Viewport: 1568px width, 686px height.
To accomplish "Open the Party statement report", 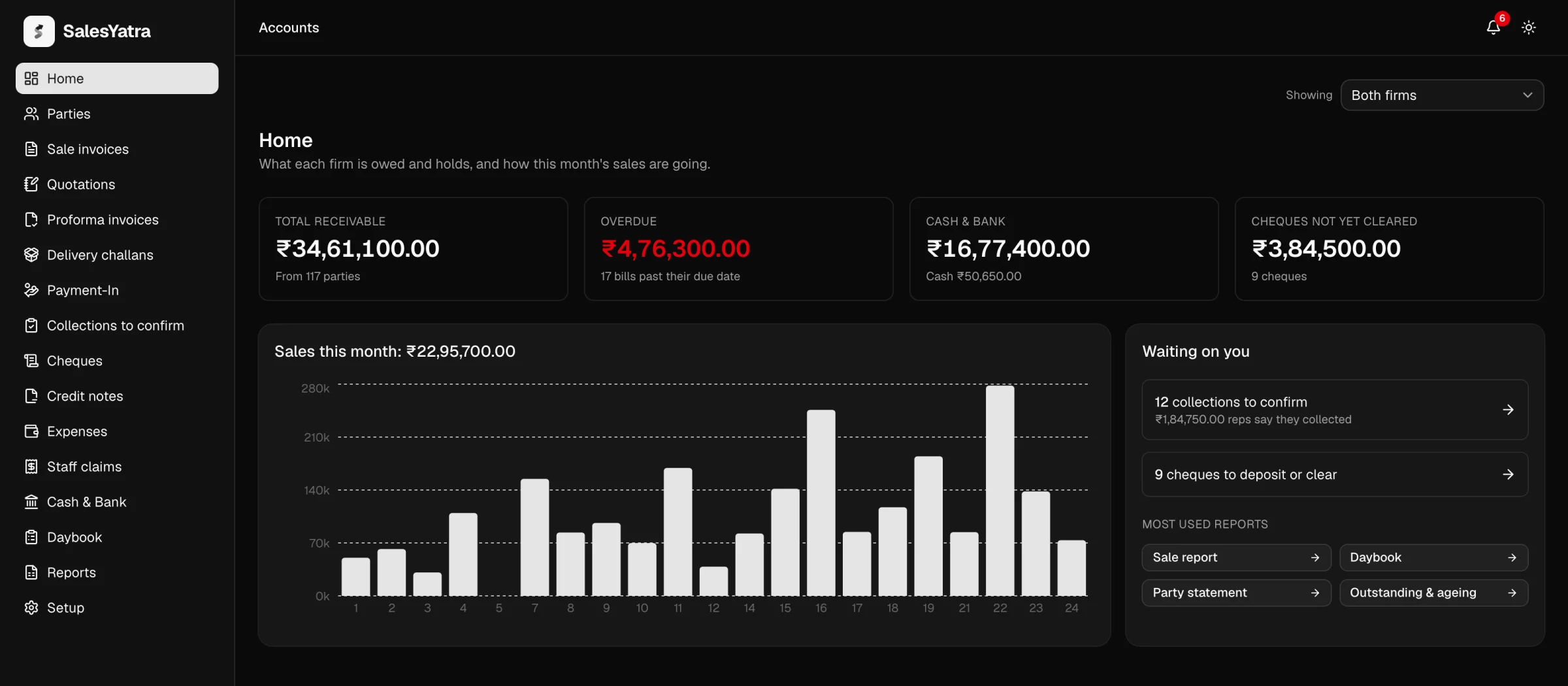I will coord(1236,593).
